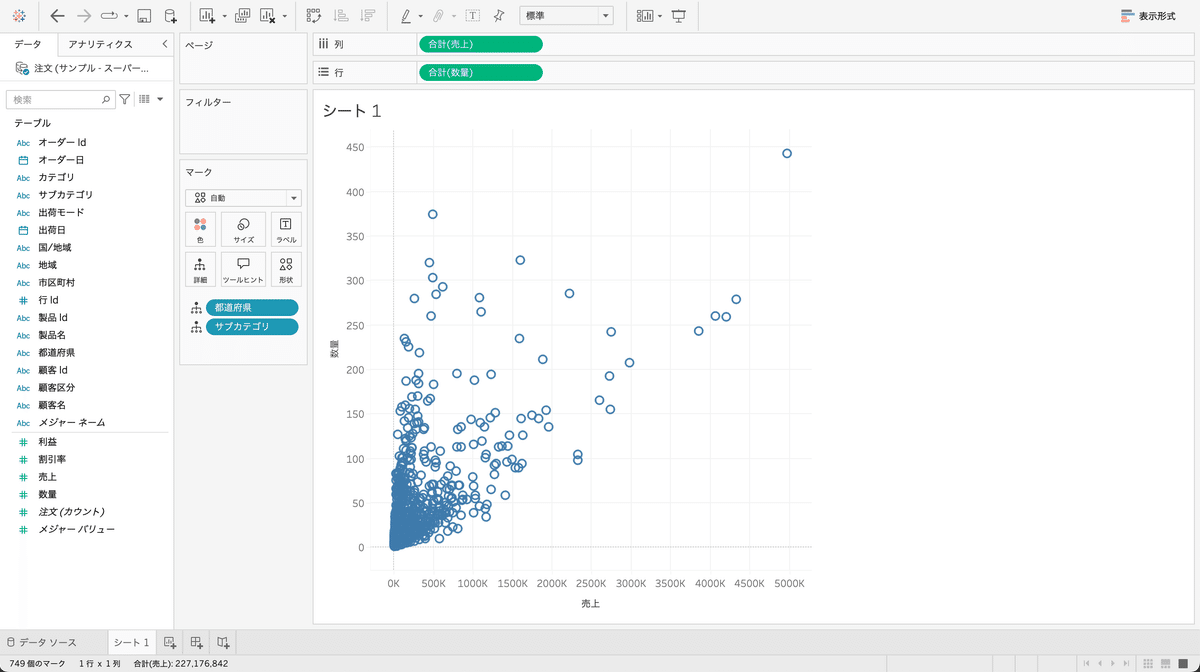Switch to the データ tab
The width and height of the screenshot is (1200, 672).
pyautogui.click(x=28, y=44)
